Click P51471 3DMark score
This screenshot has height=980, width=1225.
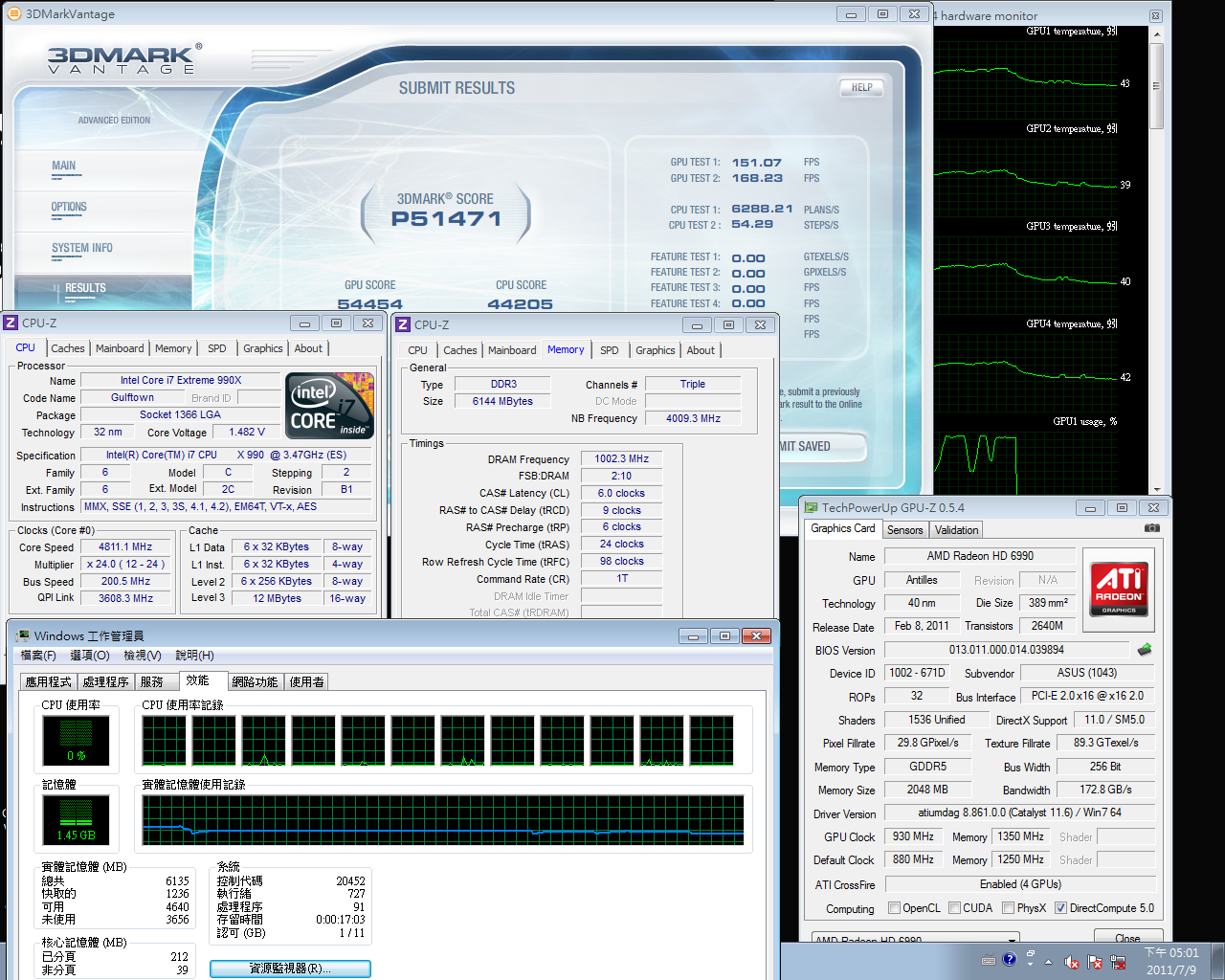(x=446, y=218)
